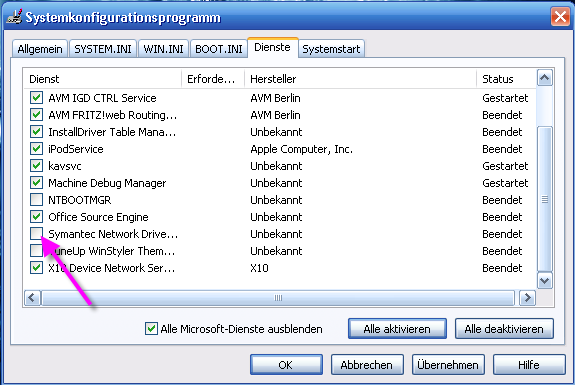Close the Systemkonfigurationsprogramm window
Image resolution: width=575 pixels, height=385 pixels.
(560, 16)
